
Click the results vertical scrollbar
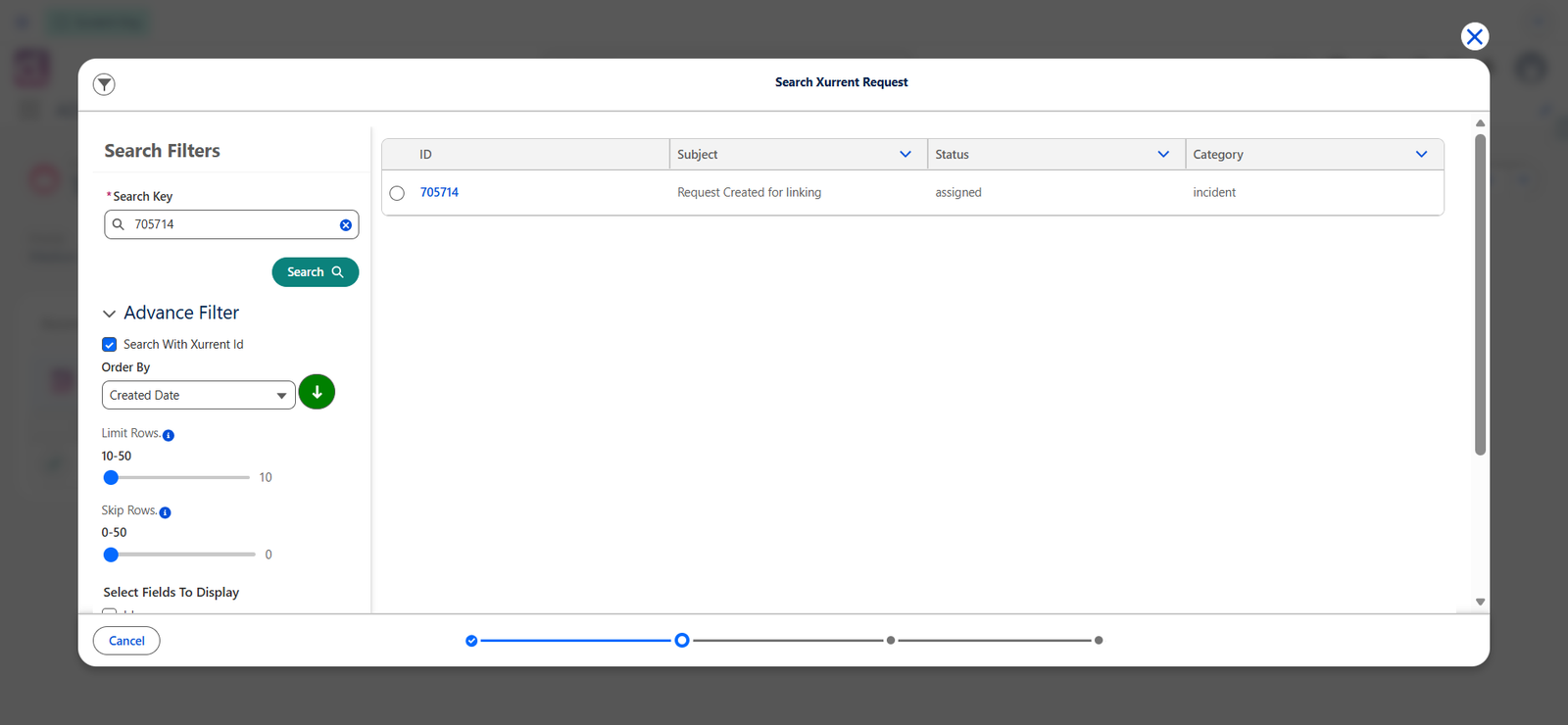(1480, 294)
